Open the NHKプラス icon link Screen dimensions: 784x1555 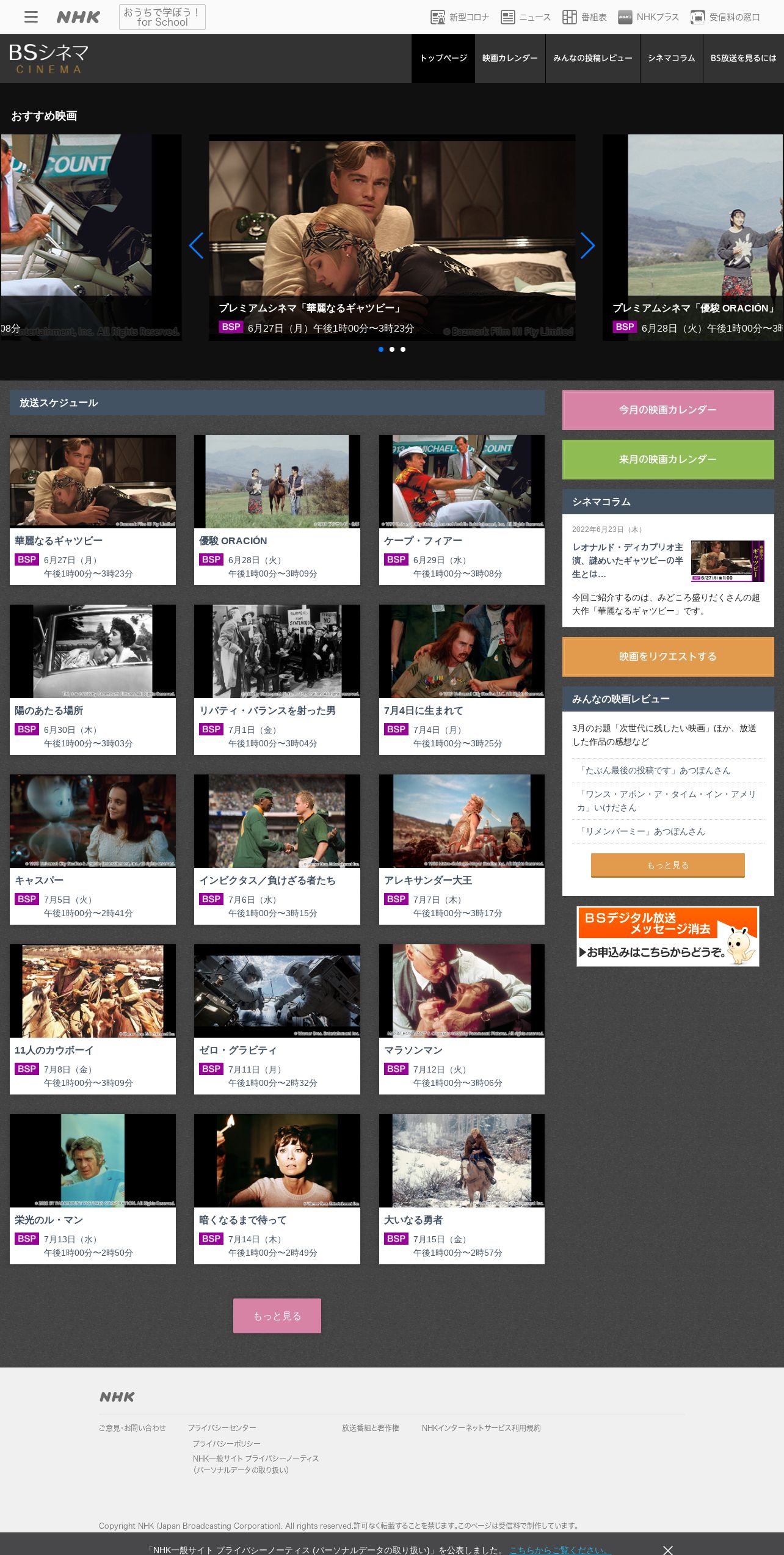(648, 17)
